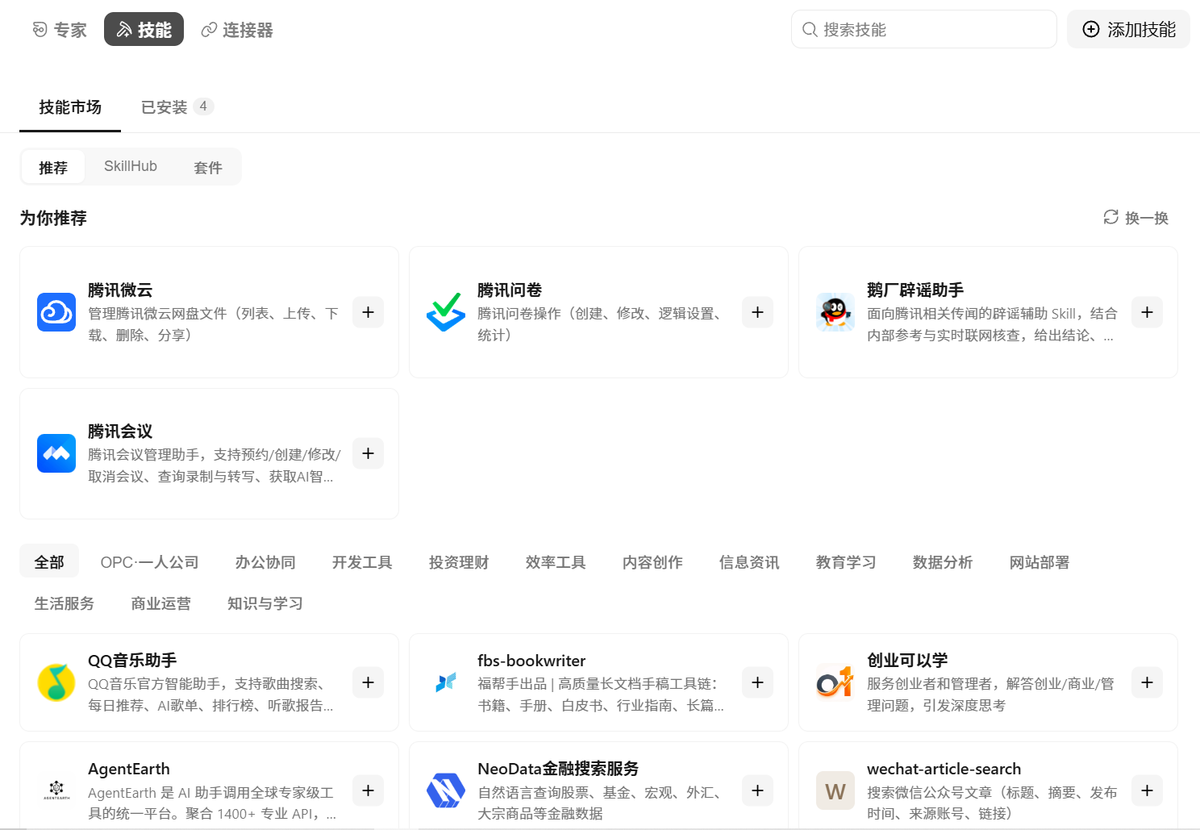Add the 鹅厂辟谣助手 skill with its plus button
1200x830 pixels.
pos(1147,312)
